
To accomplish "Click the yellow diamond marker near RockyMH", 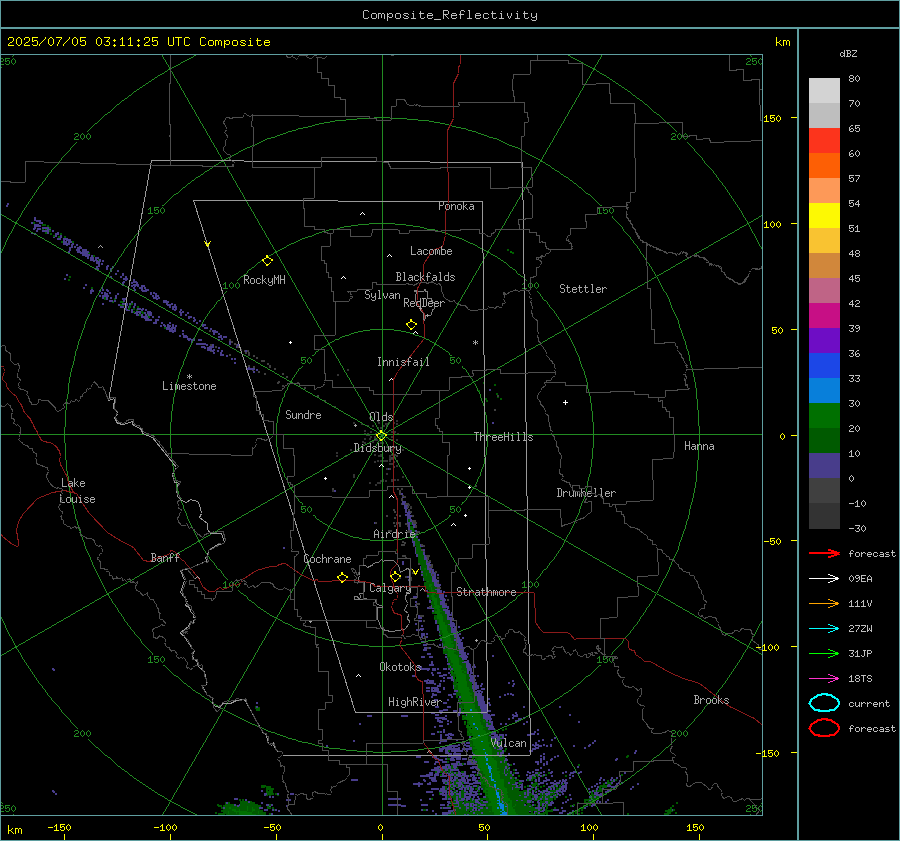I will click(267, 261).
